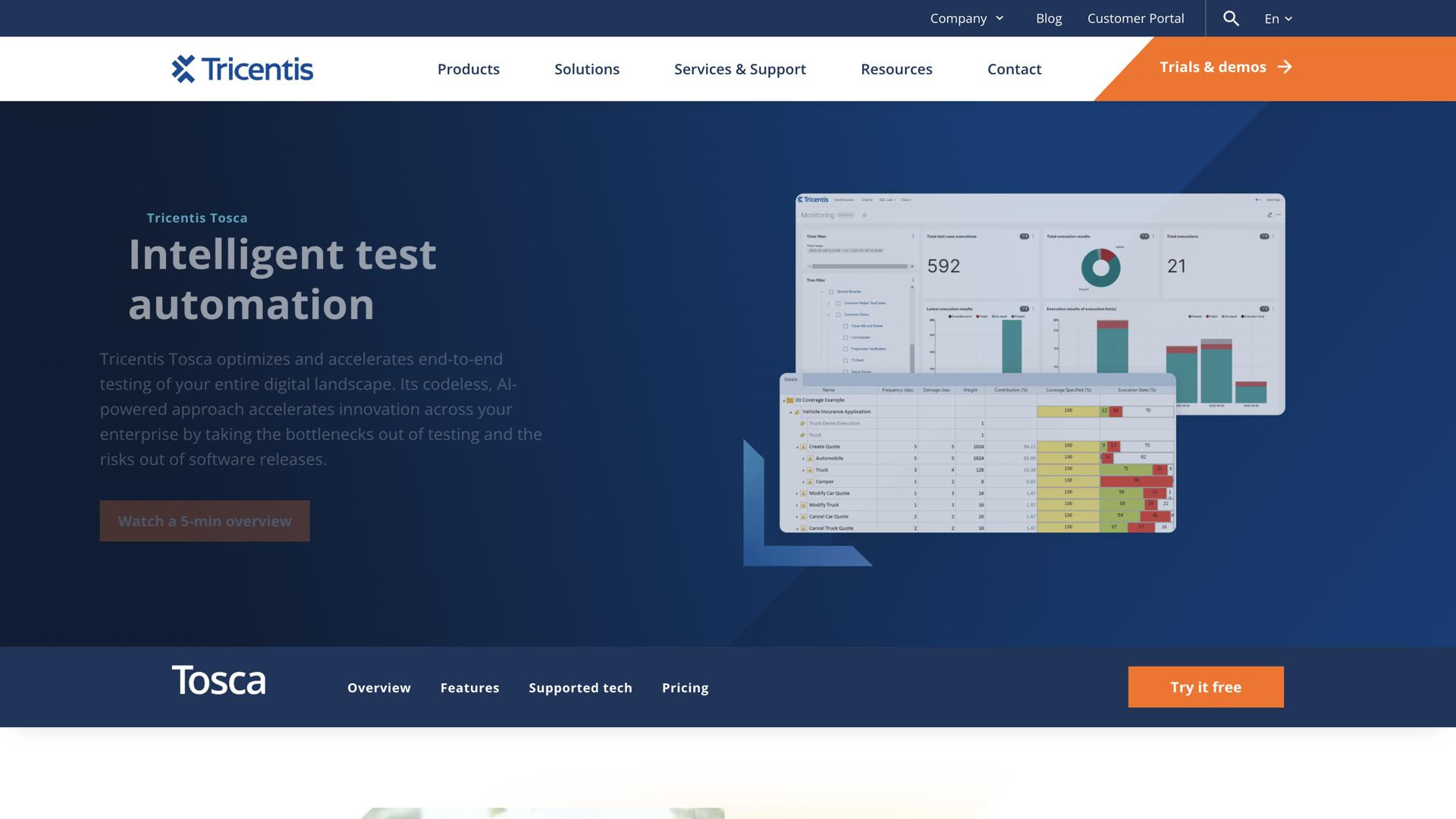Click the Coverage Example details table screenshot
The image size is (1456, 819).
(x=977, y=453)
